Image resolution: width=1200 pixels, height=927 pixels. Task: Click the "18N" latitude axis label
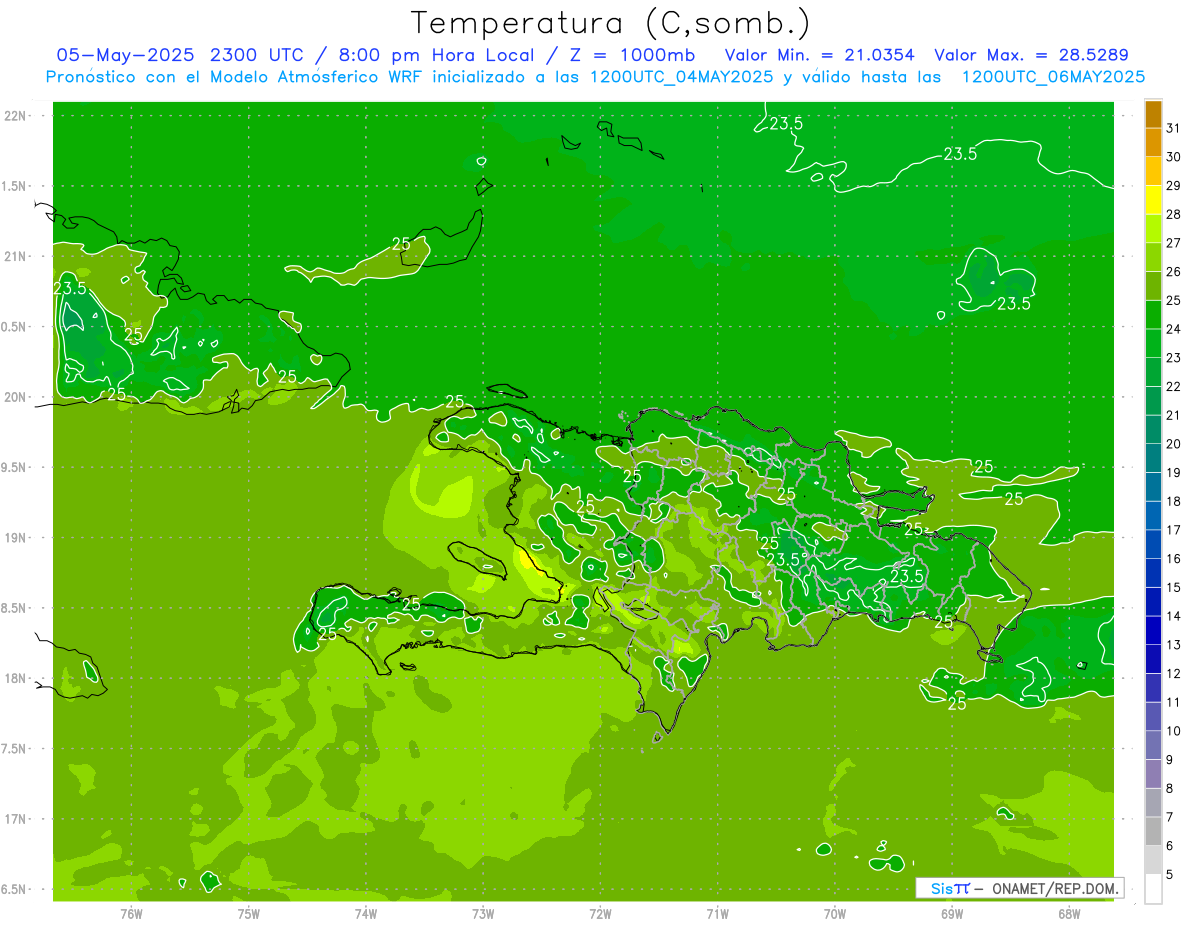tap(16, 679)
